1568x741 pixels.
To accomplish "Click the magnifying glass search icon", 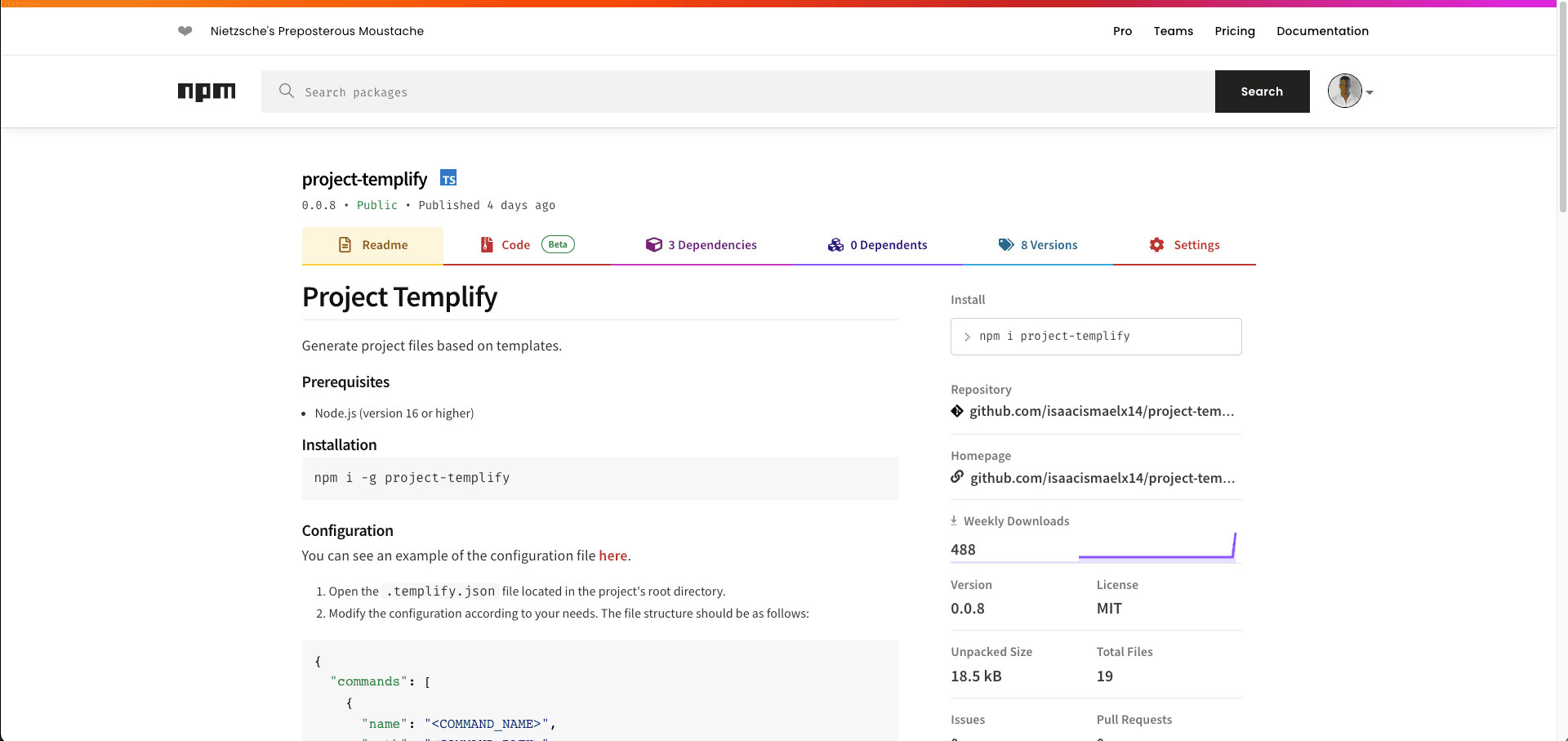I will click(x=286, y=92).
